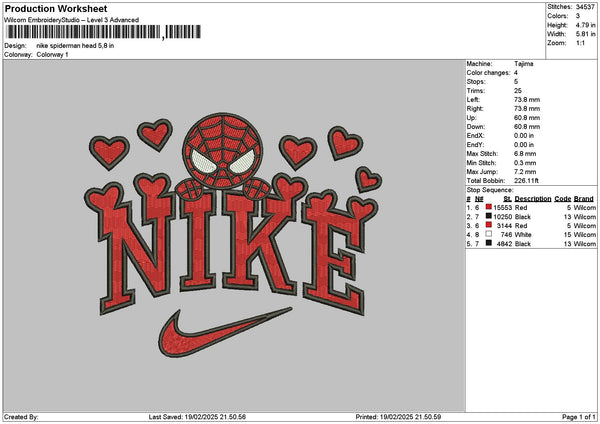Screen dimensions: 600x424
Task: Click the red swatch in stop row 1
Action: pos(489,207)
